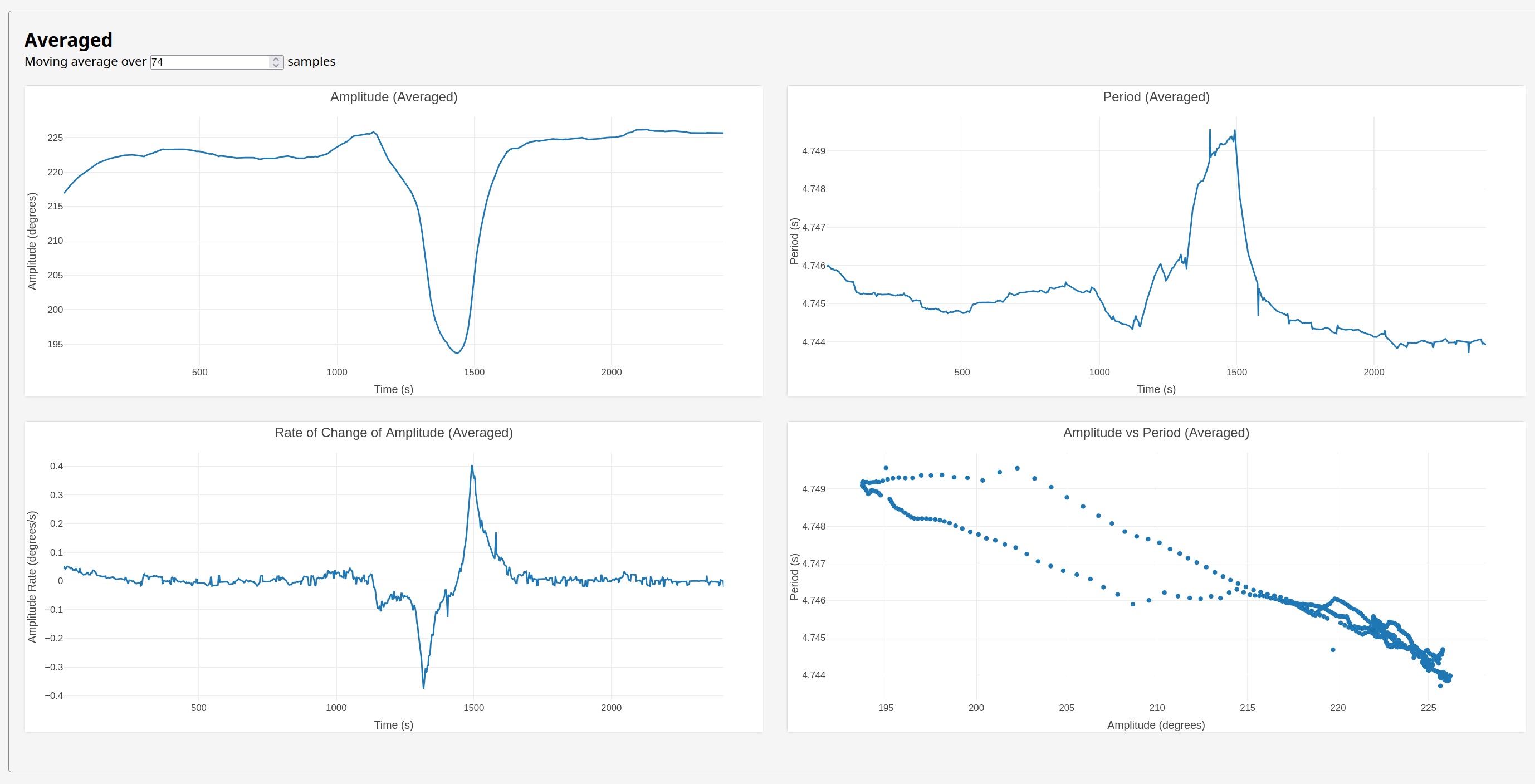
Task: Click the 4.749 tick label on Period chart
Action: point(813,151)
